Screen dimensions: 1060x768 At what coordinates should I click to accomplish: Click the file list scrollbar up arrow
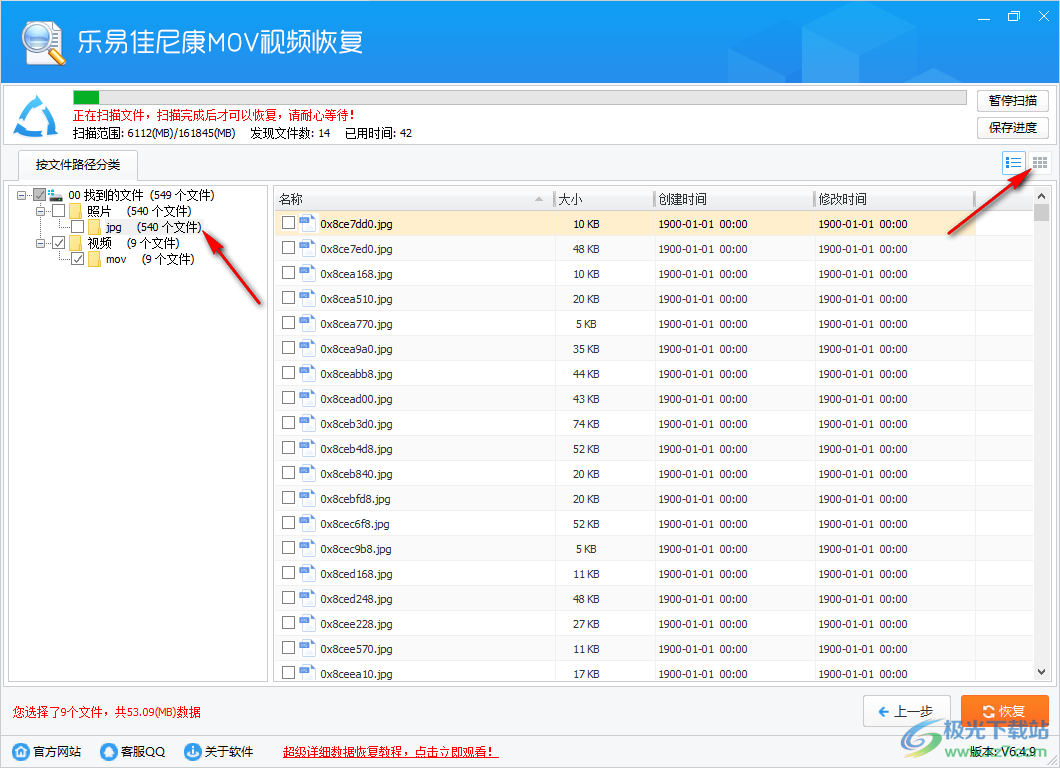tap(1041, 196)
